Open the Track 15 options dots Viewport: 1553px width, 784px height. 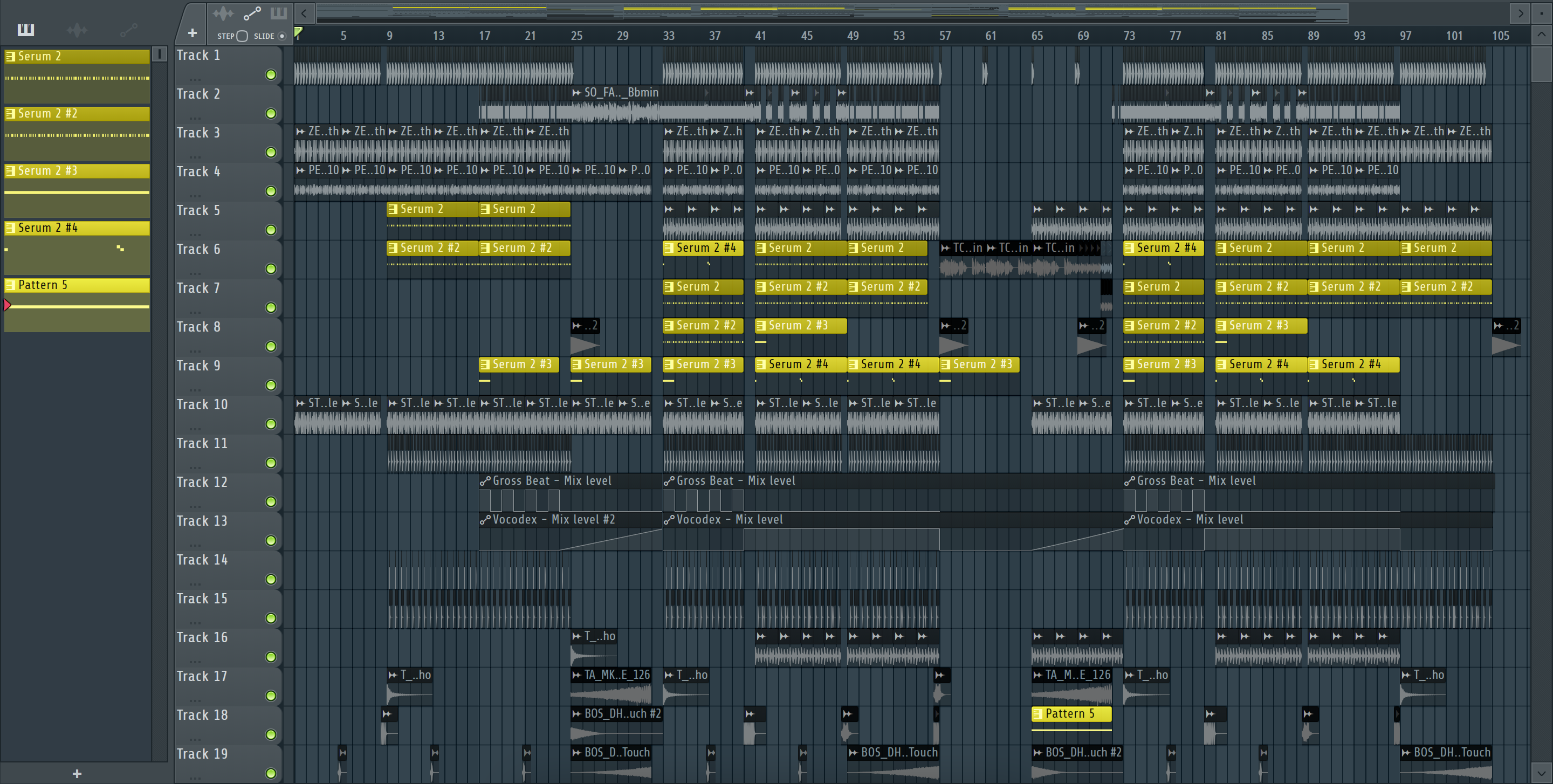pyautogui.click(x=195, y=622)
